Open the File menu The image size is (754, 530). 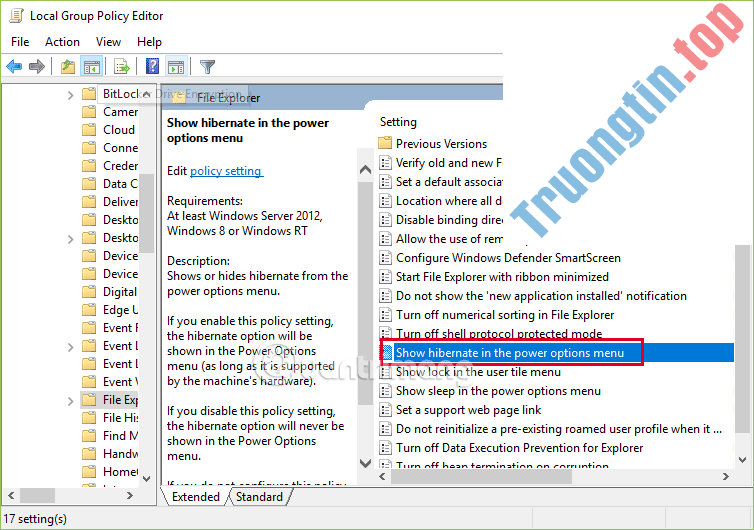point(20,42)
